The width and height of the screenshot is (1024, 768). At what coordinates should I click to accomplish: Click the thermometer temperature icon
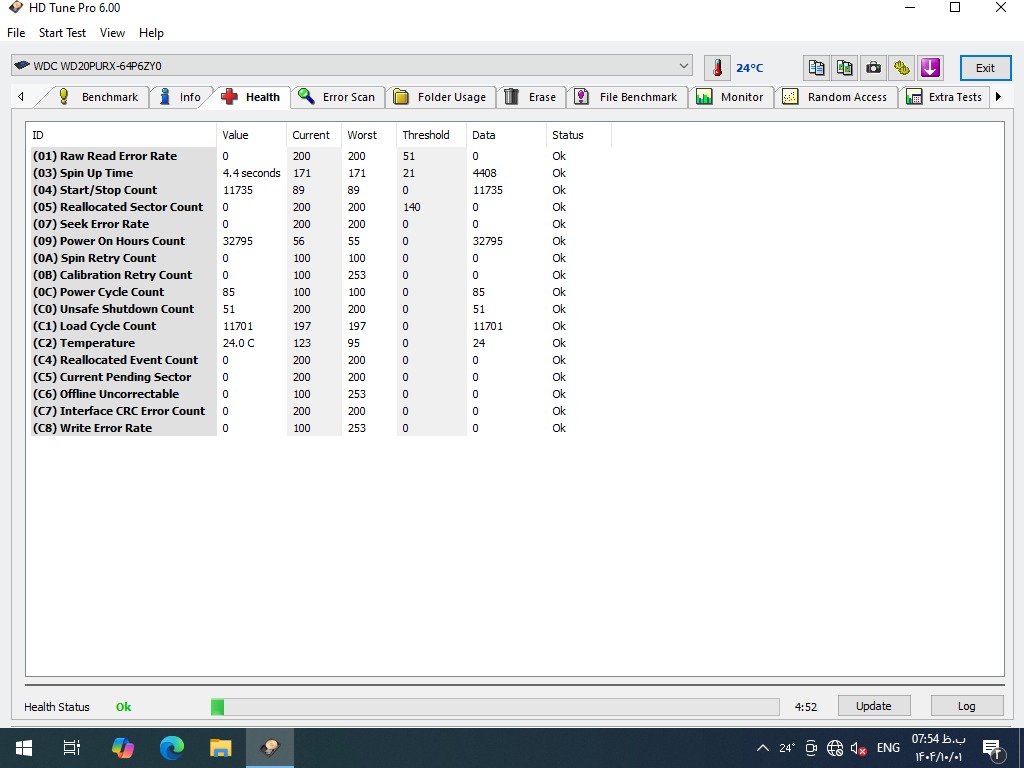pyautogui.click(x=717, y=68)
